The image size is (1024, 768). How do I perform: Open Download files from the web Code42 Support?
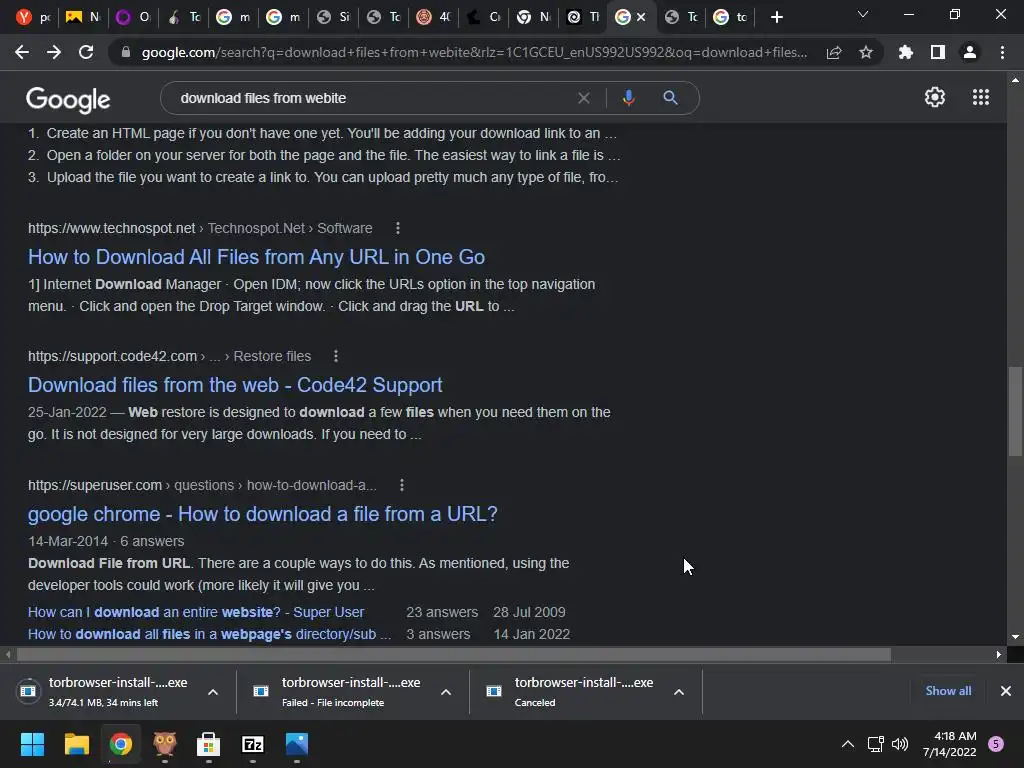coord(235,385)
